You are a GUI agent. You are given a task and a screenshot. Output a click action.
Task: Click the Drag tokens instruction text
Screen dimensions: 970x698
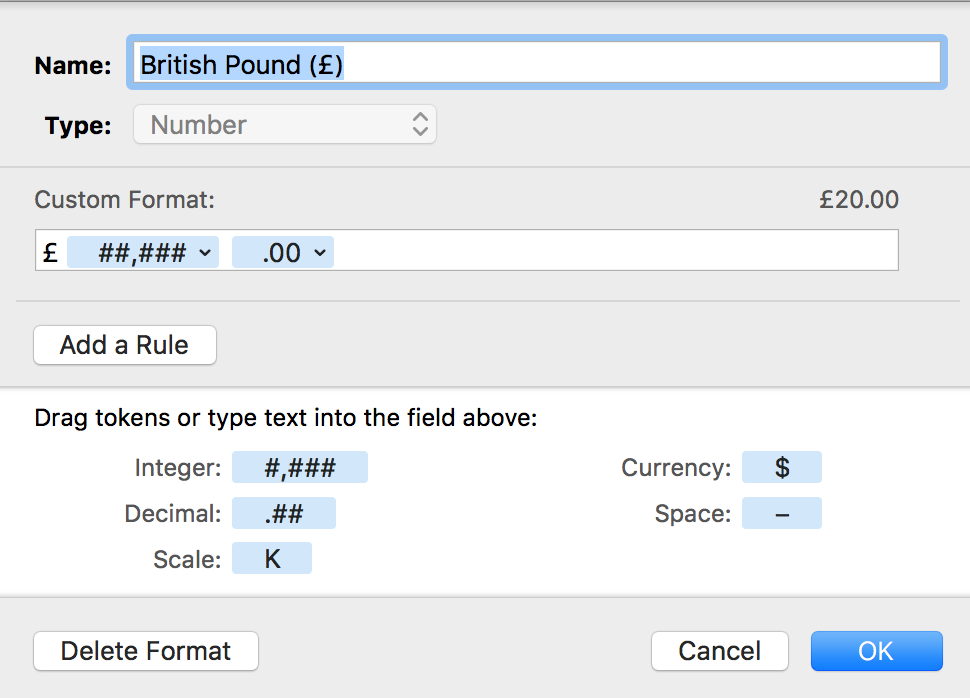(x=286, y=418)
